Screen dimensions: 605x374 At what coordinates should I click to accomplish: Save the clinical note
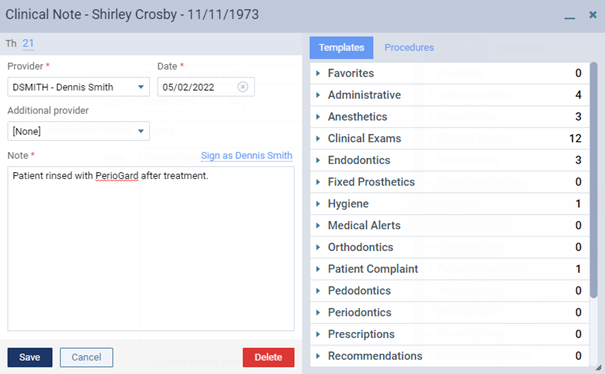30,357
